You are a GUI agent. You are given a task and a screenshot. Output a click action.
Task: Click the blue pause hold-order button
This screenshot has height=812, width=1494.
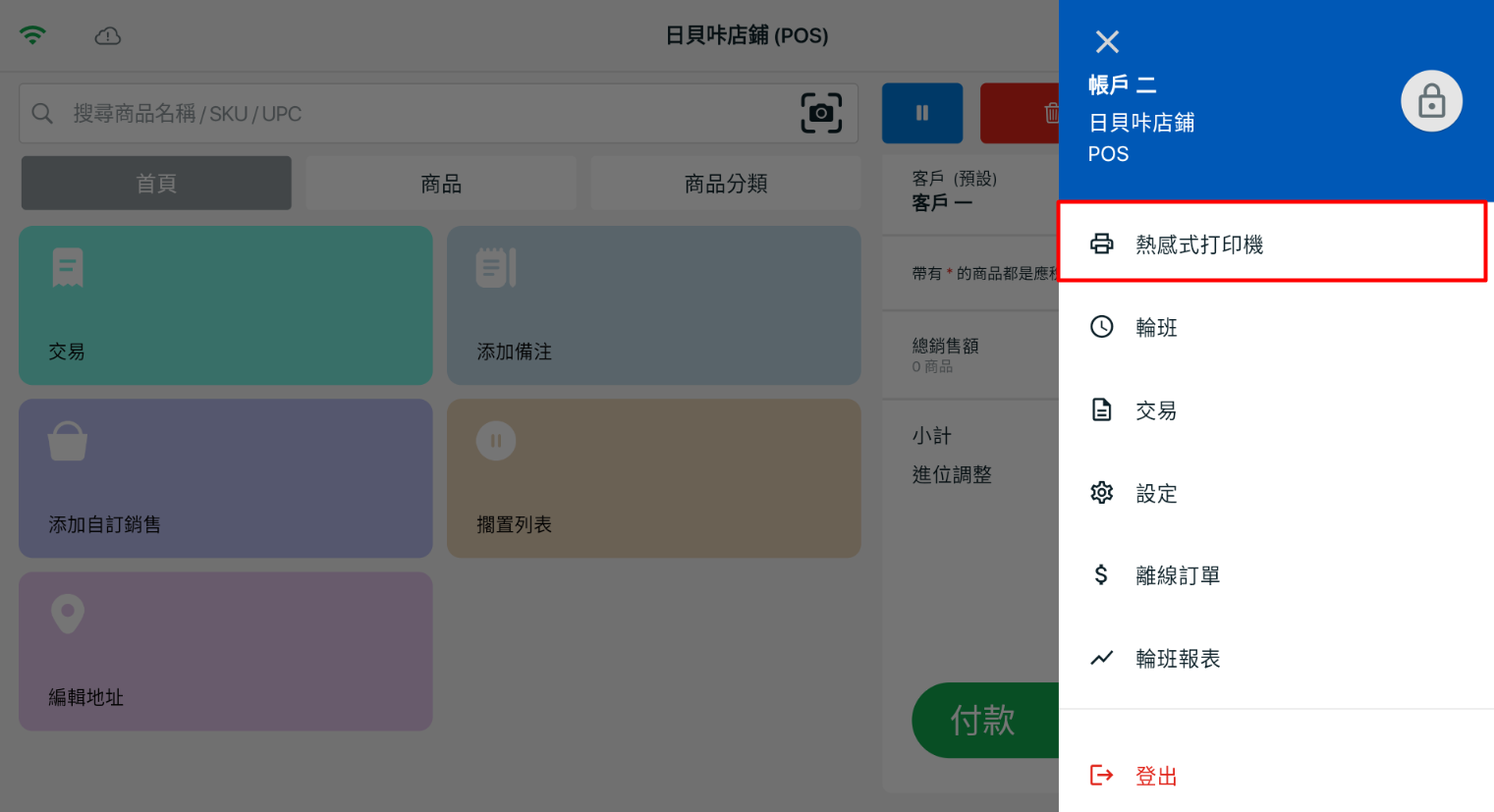(921, 113)
